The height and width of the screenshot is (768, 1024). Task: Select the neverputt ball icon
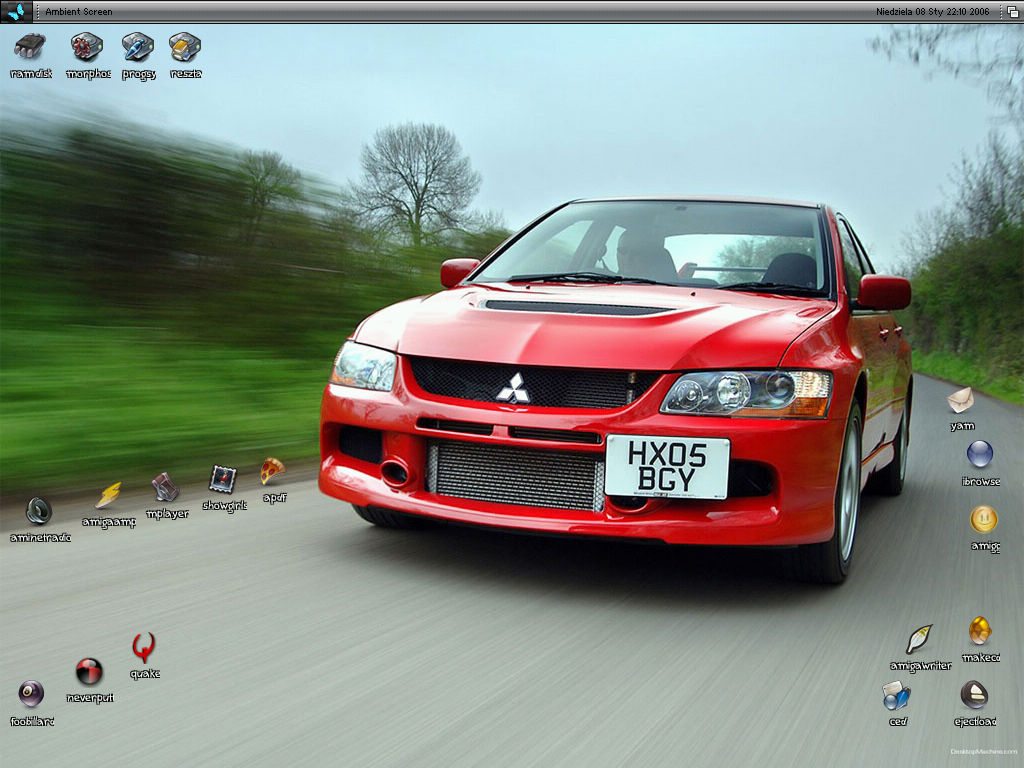(89, 671)
